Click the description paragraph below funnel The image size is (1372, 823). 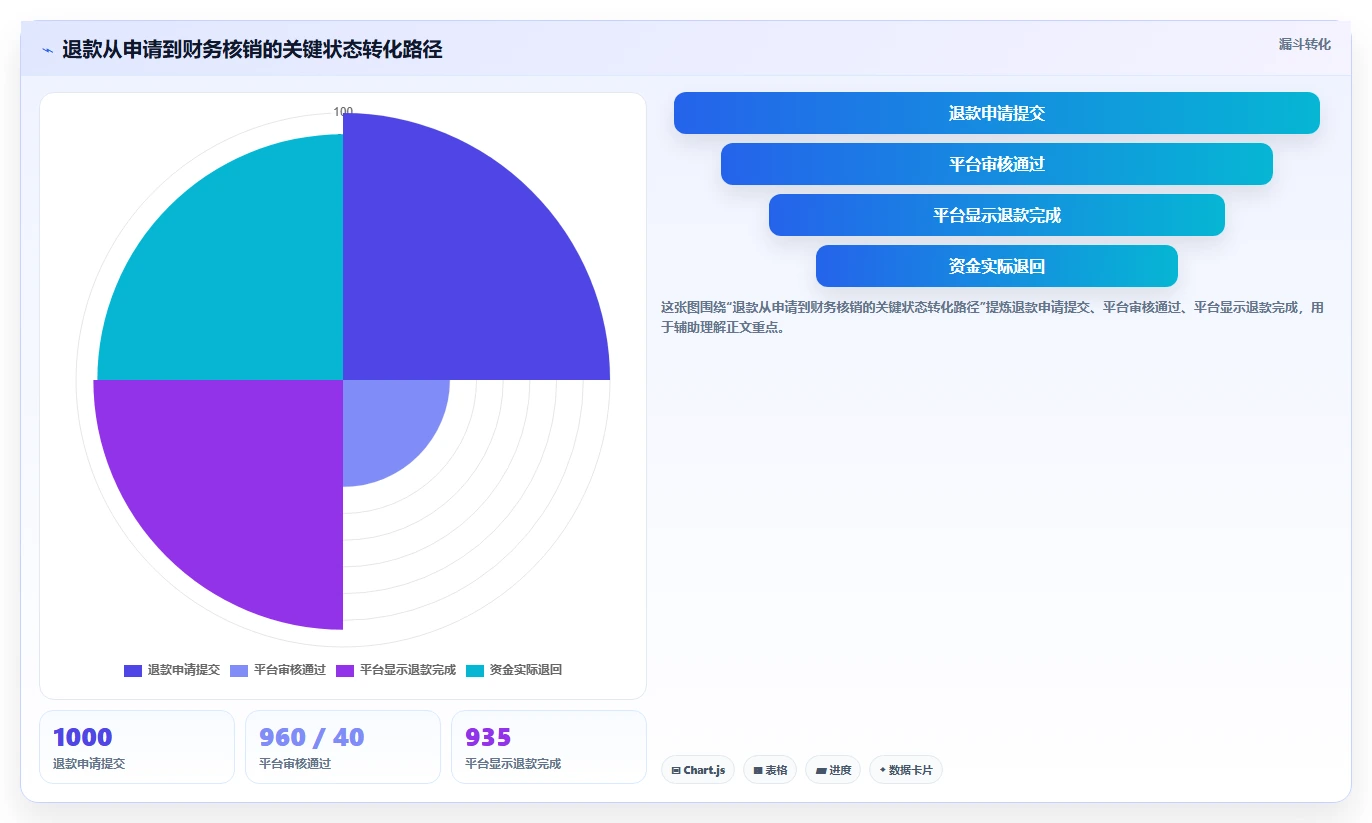[992, 317]
